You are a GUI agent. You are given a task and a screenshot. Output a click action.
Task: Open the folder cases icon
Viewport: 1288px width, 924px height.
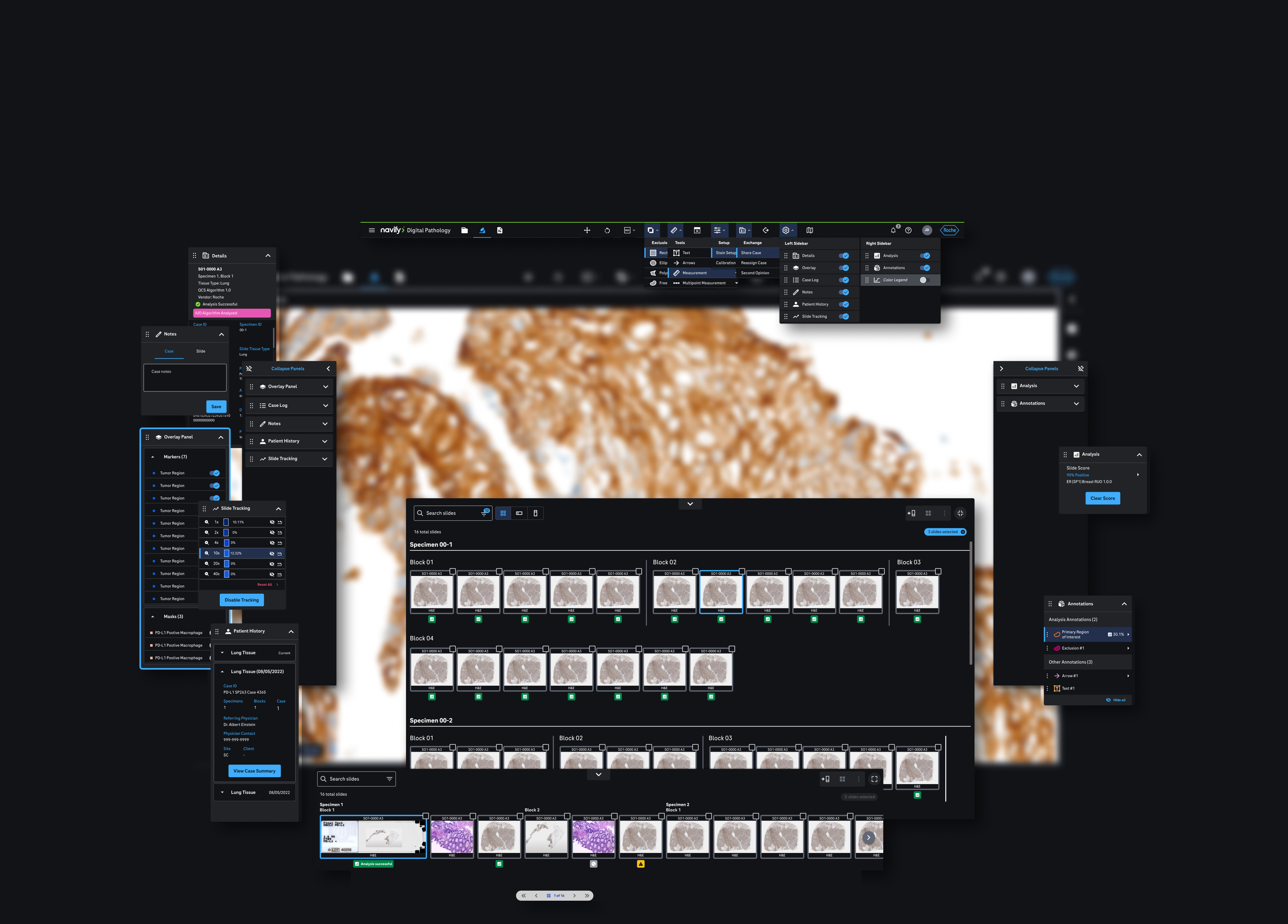coord(464,230)
